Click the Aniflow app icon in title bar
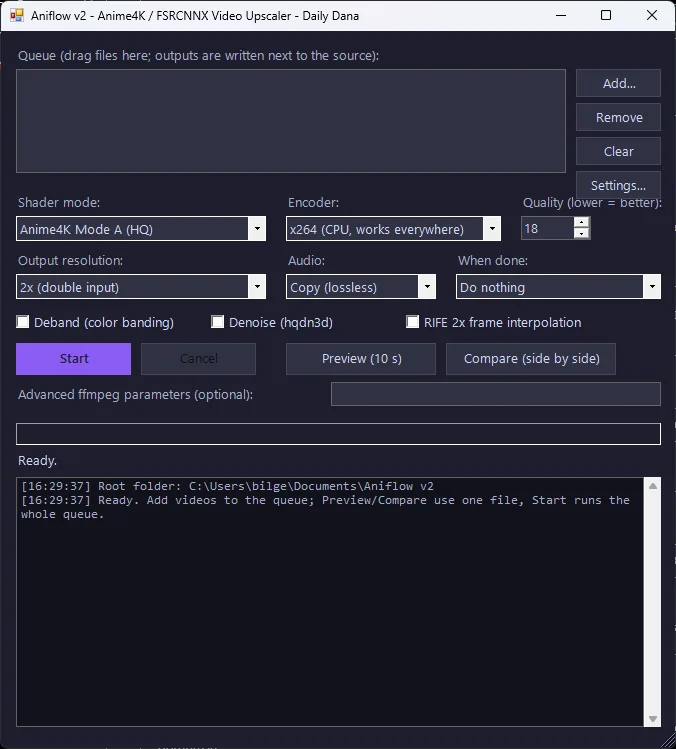This screenshot has height=749, width=676. coord(17,15)
